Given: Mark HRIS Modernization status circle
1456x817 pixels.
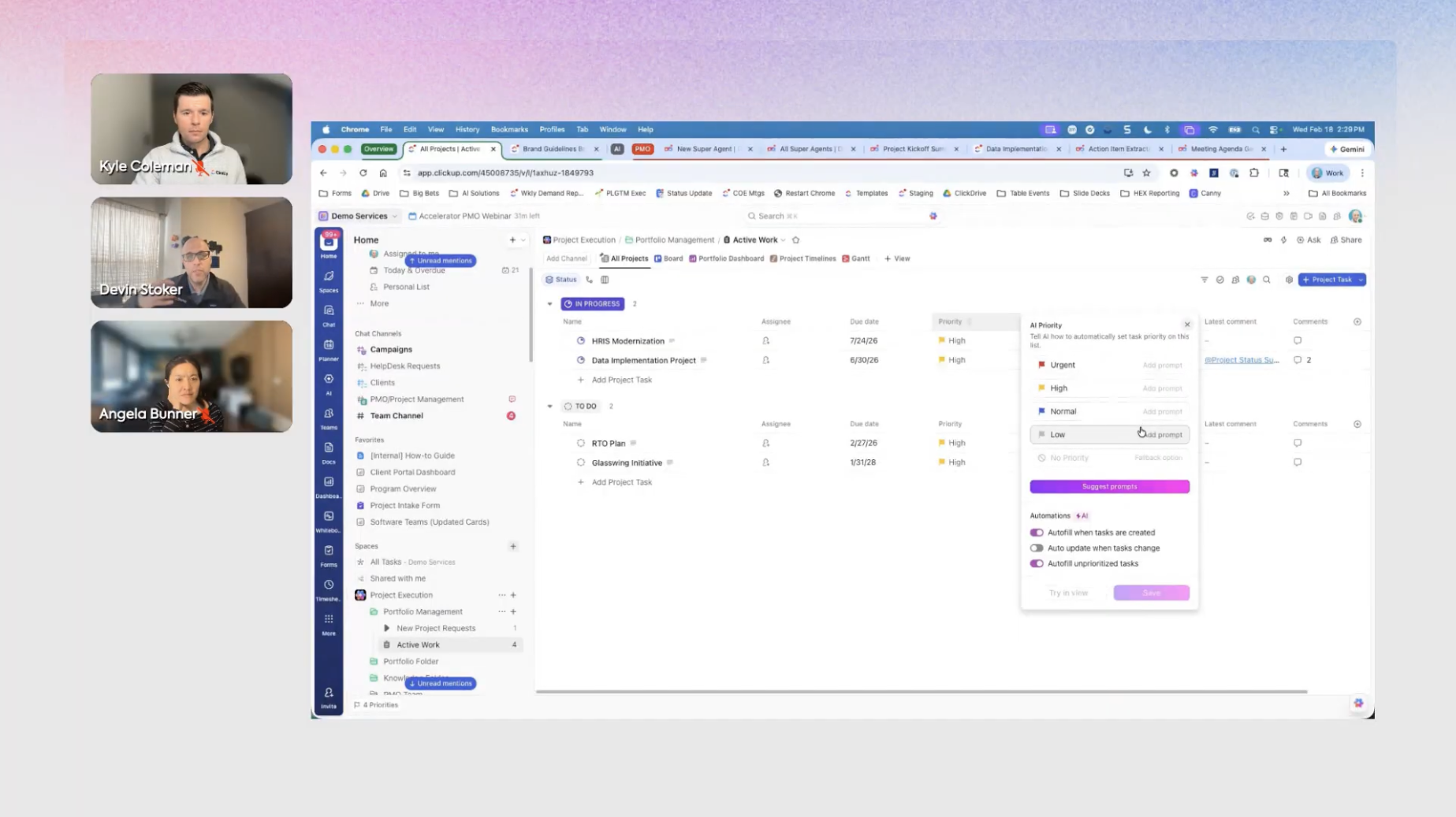Looking at the screenshot, I should coord(581,341).
